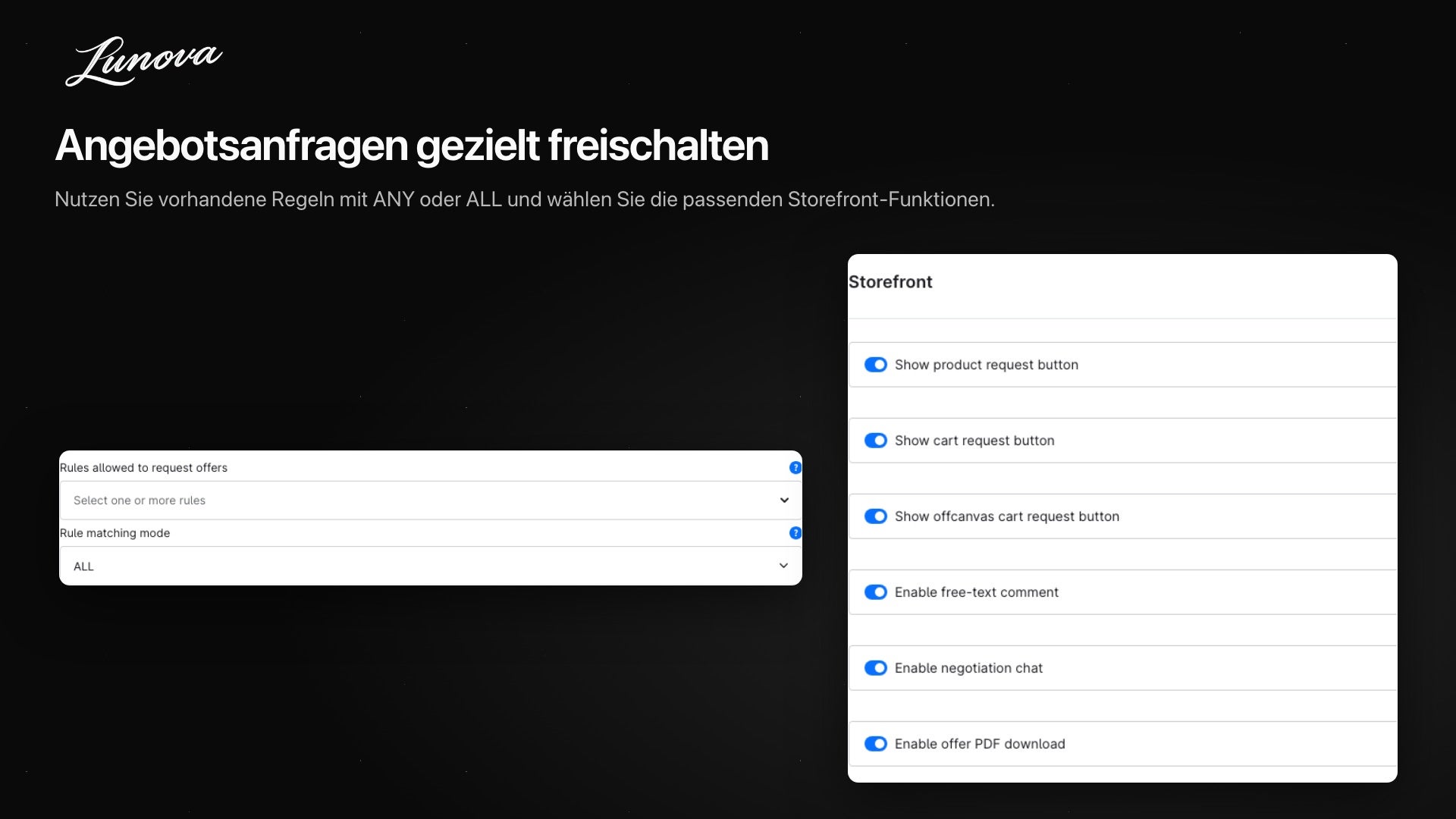Click the subtitle starting with Nutzen Sie vorhandene Regeln
1456x819 pixels.
point(525,199)
